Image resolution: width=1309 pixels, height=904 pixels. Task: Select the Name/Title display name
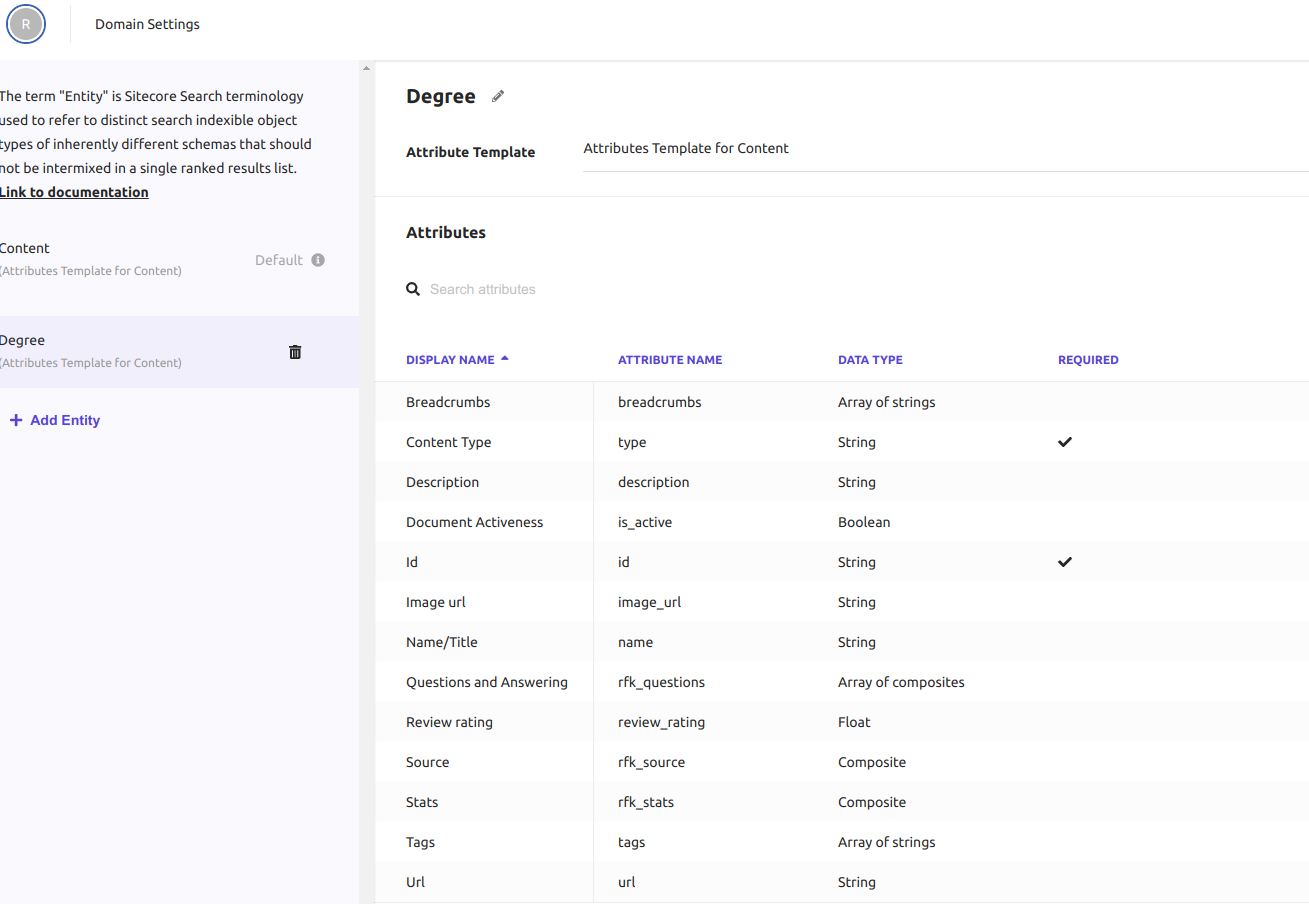coord(442,642)
